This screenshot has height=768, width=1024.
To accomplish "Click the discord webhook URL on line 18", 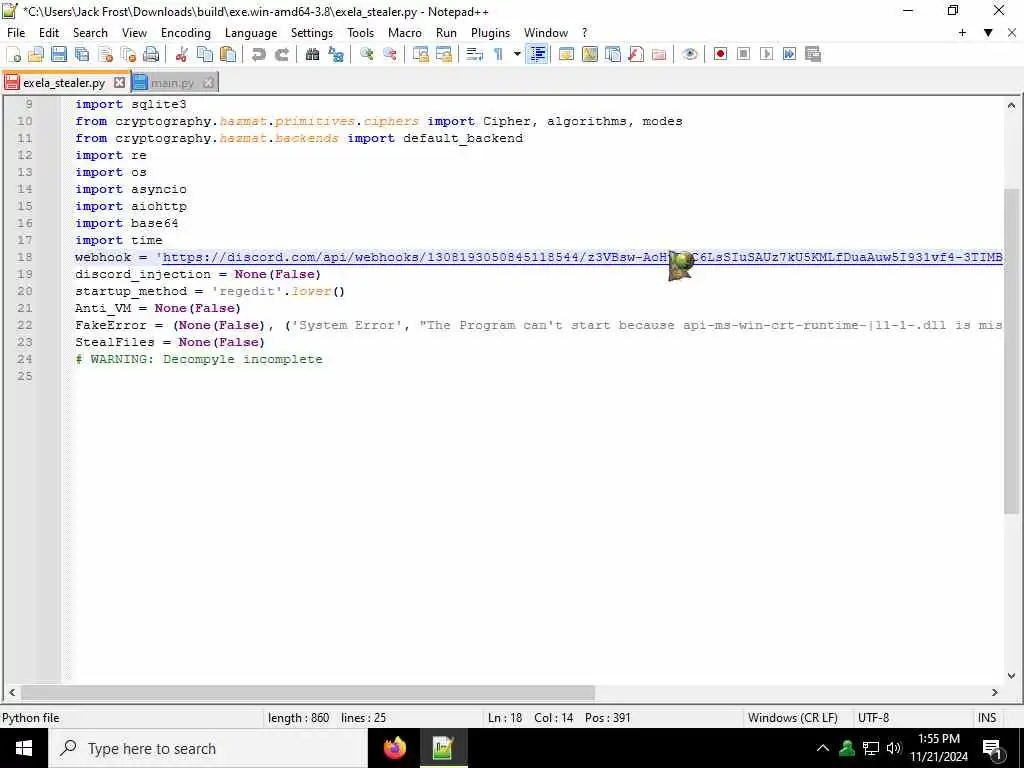I will click(x=583, y=257).
